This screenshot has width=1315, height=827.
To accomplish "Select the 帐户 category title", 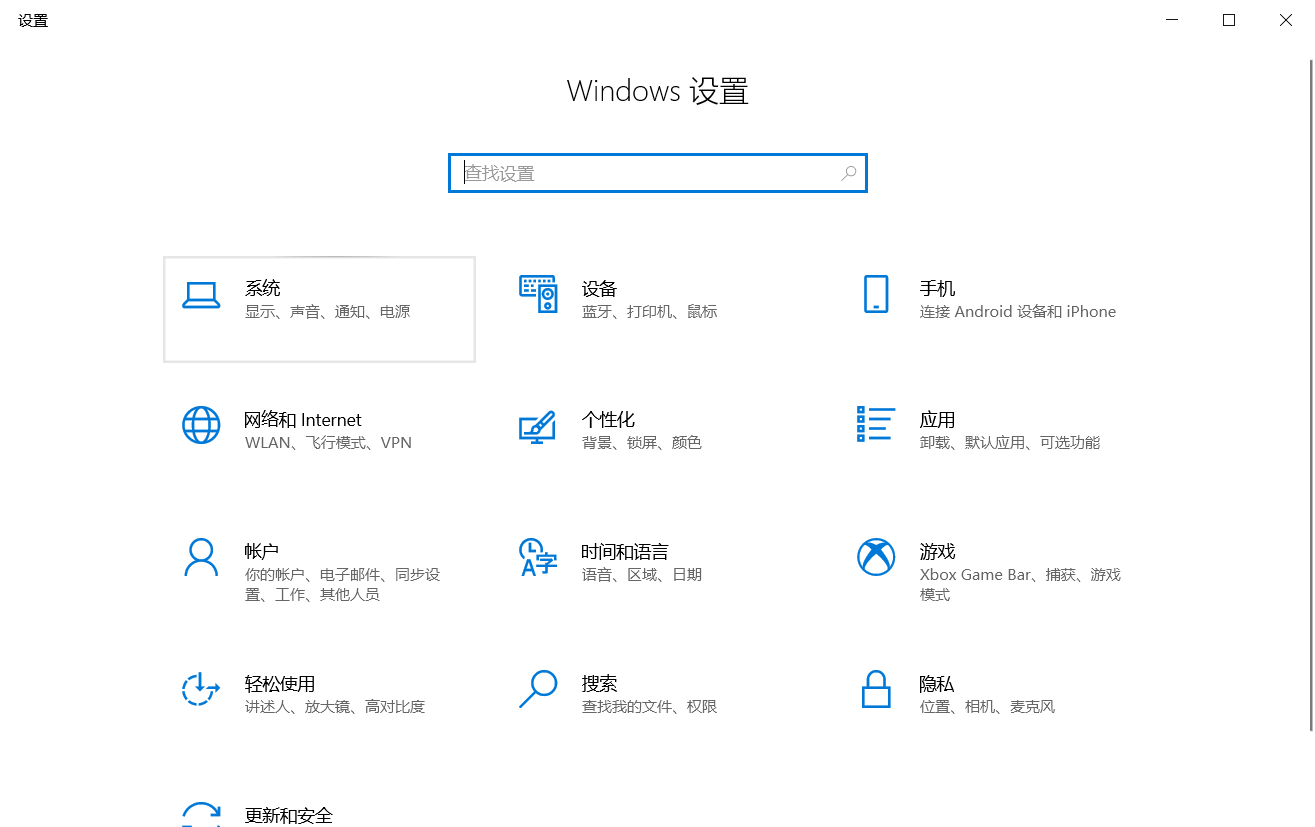I will [x=261, y=552].
